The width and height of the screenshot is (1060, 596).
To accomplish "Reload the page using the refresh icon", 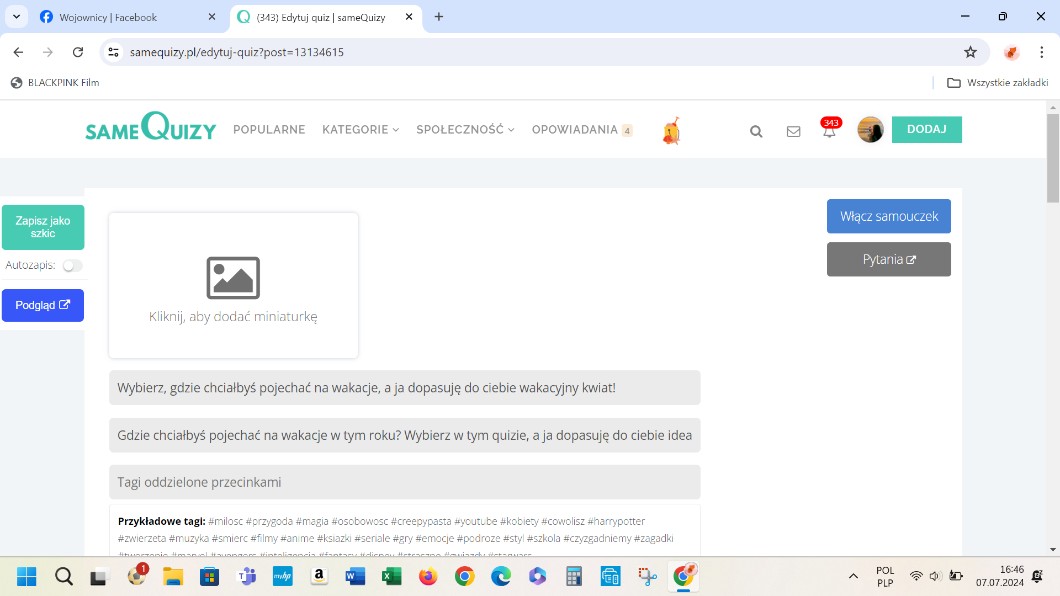I will pos(78,52).
